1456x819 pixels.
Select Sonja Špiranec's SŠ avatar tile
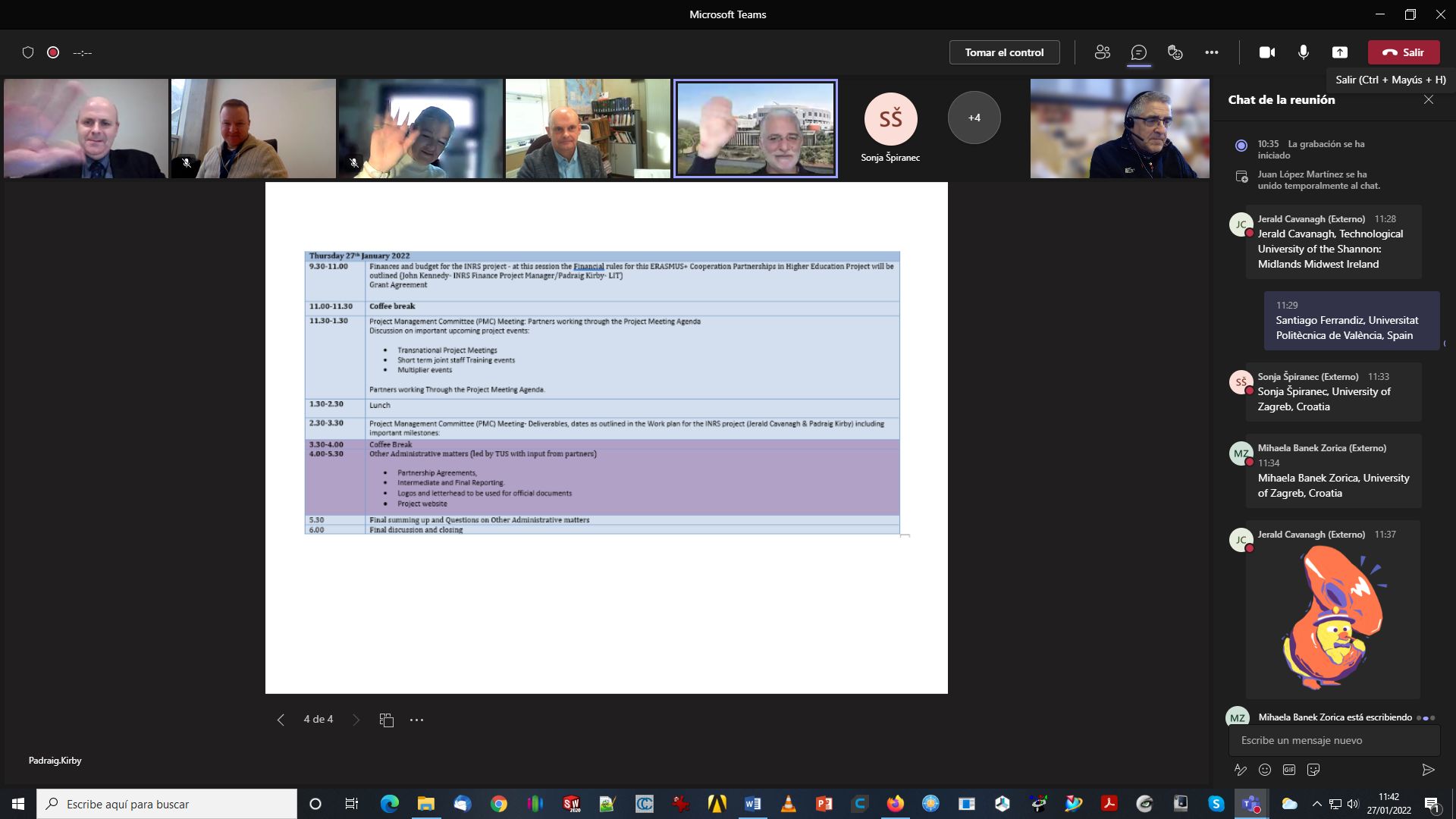pos(890,119)
